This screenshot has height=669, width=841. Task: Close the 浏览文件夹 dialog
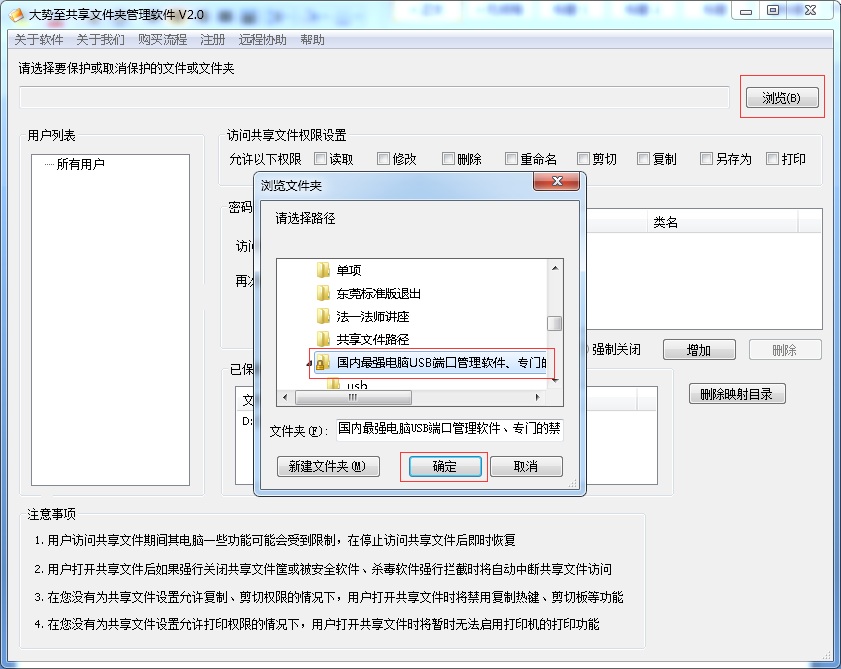pyautogui.click(x=556, y=182)
